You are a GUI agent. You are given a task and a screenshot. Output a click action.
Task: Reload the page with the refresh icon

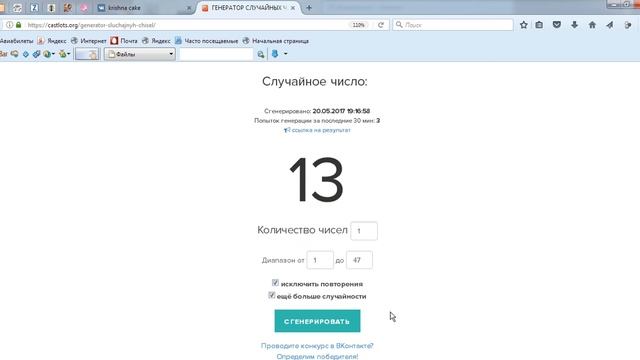click(381, 25)
